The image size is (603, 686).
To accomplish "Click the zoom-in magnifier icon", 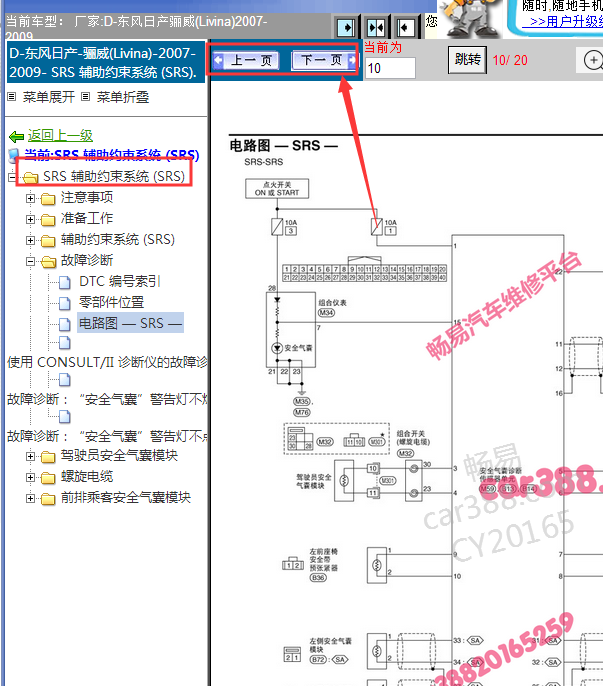I will tap(594, 60).
